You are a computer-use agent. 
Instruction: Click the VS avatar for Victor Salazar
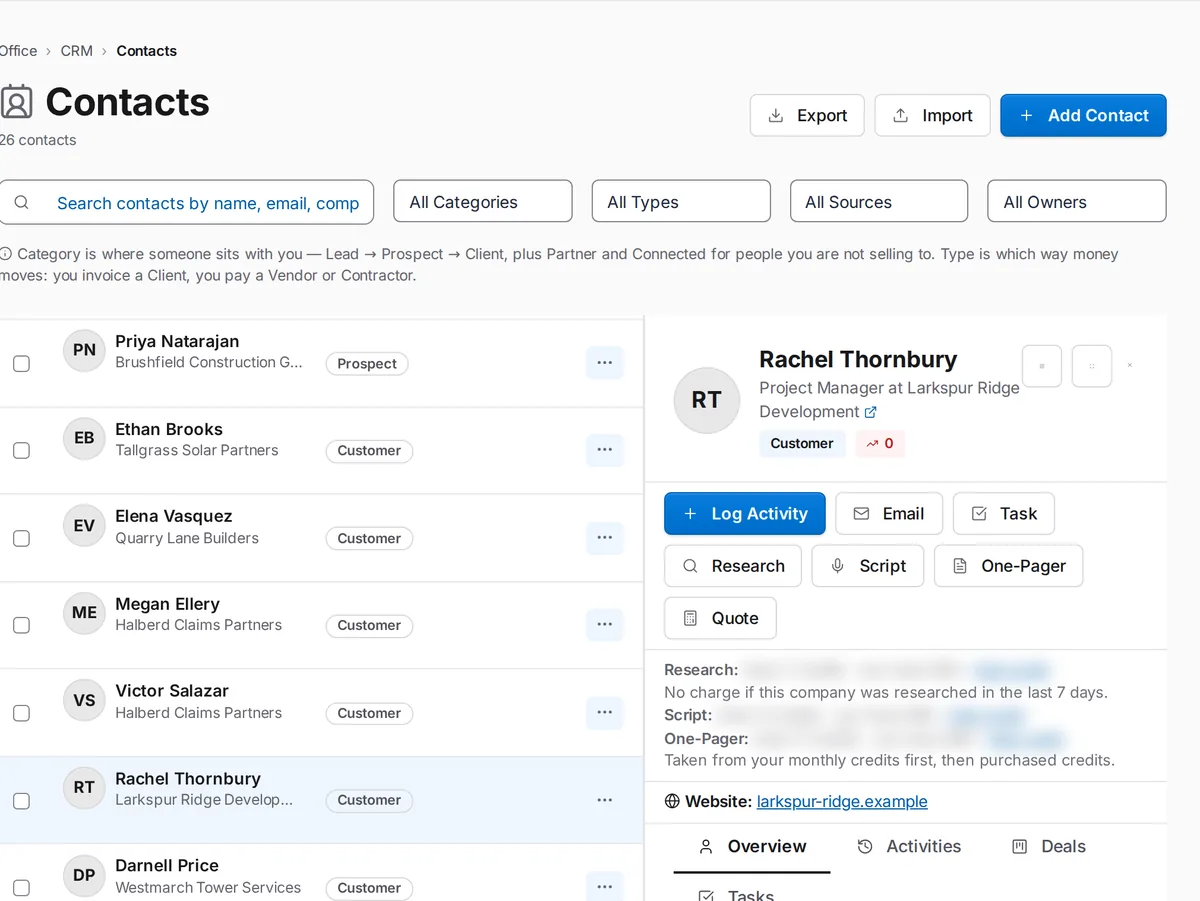coord(84,700)
